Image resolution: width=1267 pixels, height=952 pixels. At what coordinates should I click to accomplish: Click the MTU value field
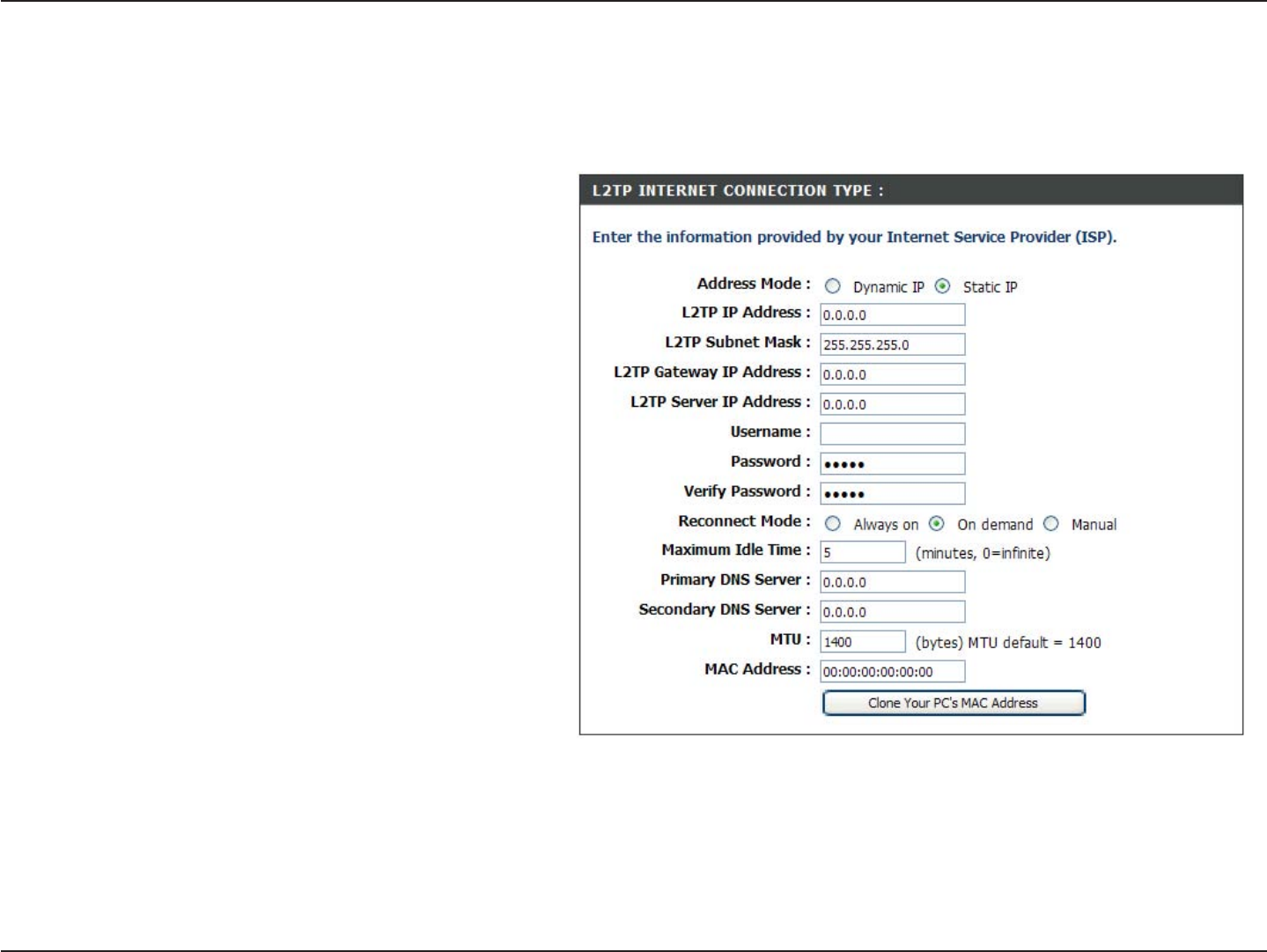click(863, 642)
